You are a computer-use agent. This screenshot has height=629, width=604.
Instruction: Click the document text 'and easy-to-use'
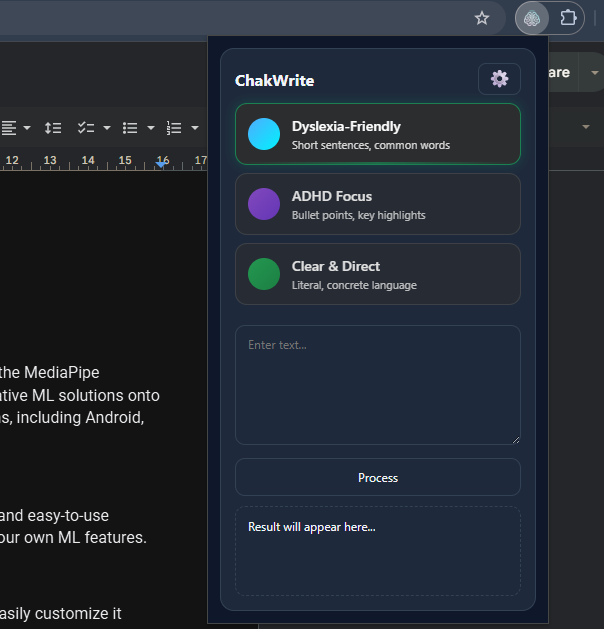[54, 515]
